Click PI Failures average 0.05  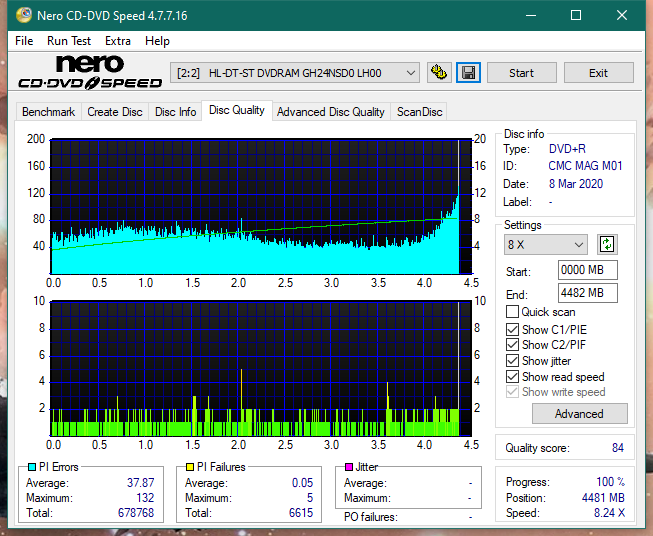pos(302,483)
